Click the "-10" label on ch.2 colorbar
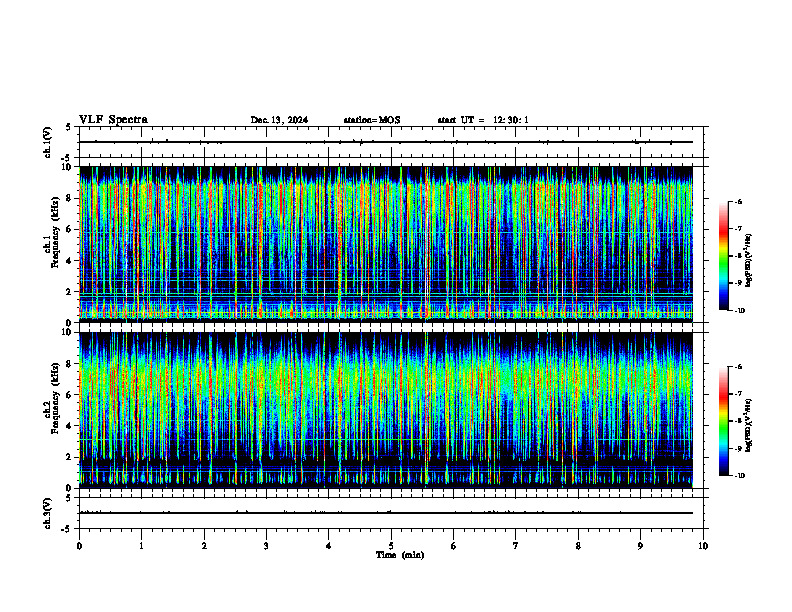The height and width of the screenshot is (612, 792). pyautogui.click(x=739, y=476)
